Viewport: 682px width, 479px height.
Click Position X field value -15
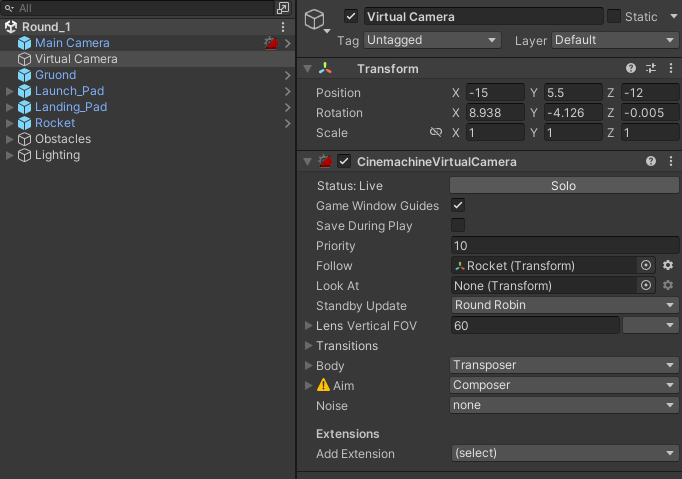pyautogui.click(x=495, y=93)
